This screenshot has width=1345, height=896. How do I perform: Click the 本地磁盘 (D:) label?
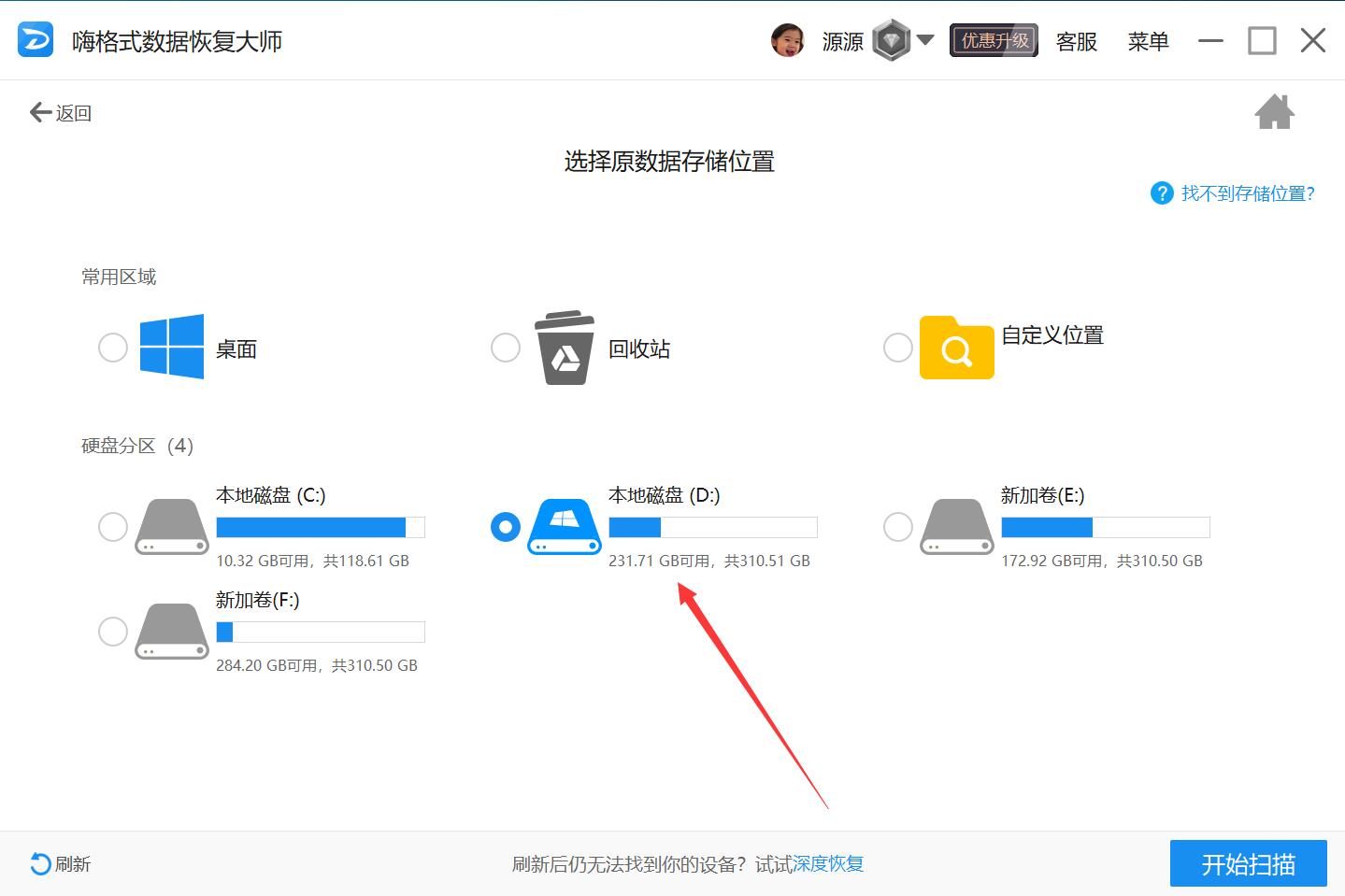point(665,495)
